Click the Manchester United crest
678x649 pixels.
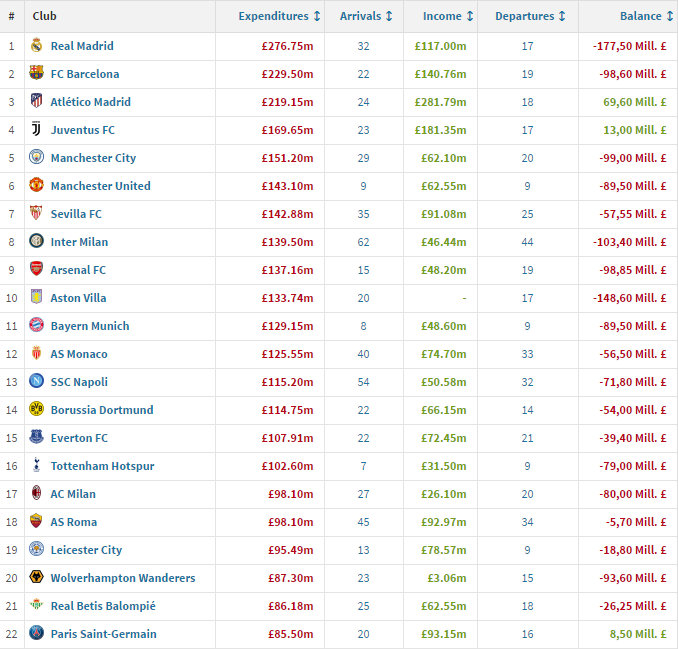point(37,186)
